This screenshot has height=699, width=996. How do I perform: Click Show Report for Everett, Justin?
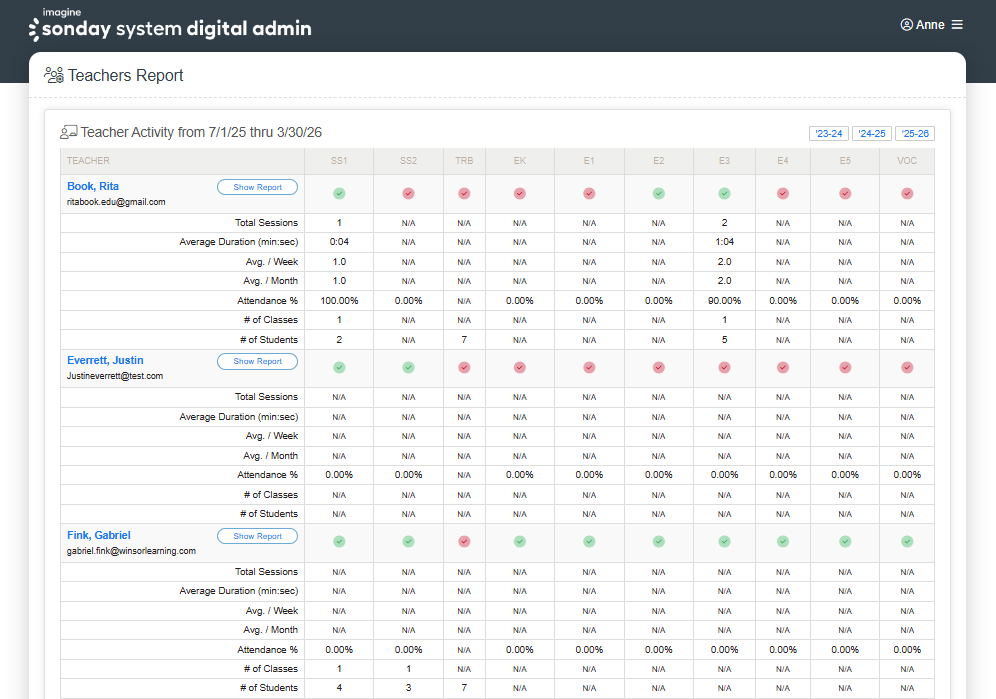(257, 361)
